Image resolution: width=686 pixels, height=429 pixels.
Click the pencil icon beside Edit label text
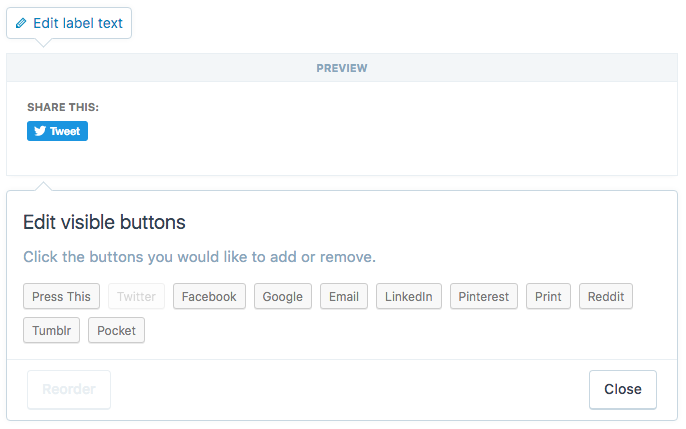(22, 23)
